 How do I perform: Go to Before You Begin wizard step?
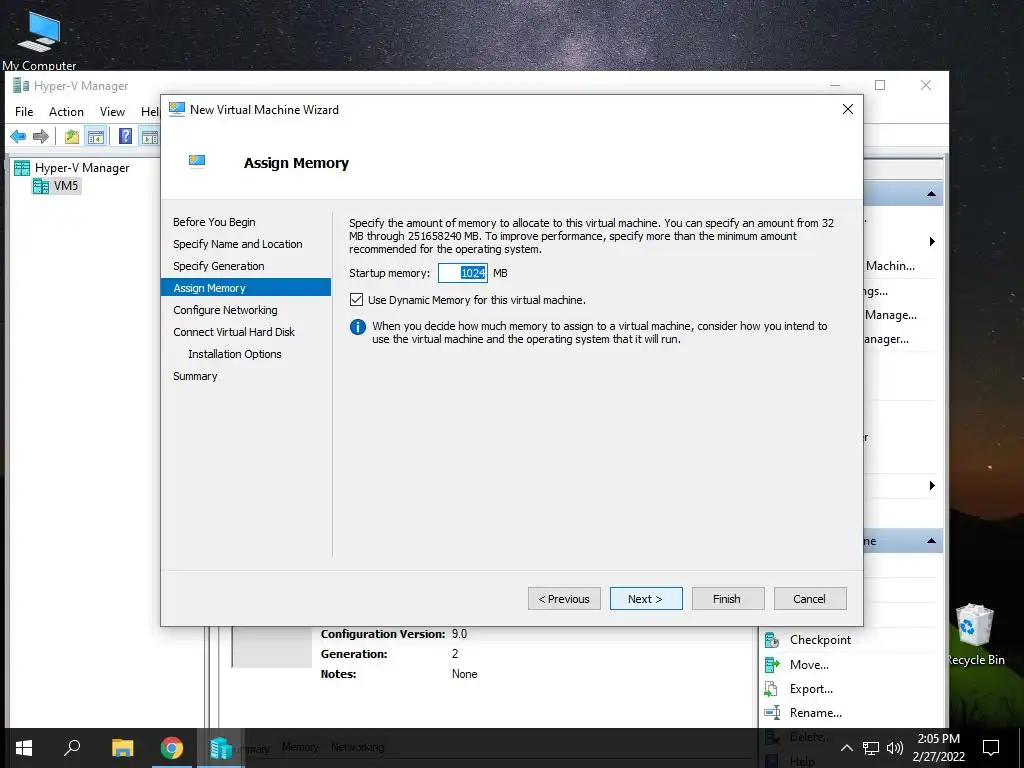point(214,222)
